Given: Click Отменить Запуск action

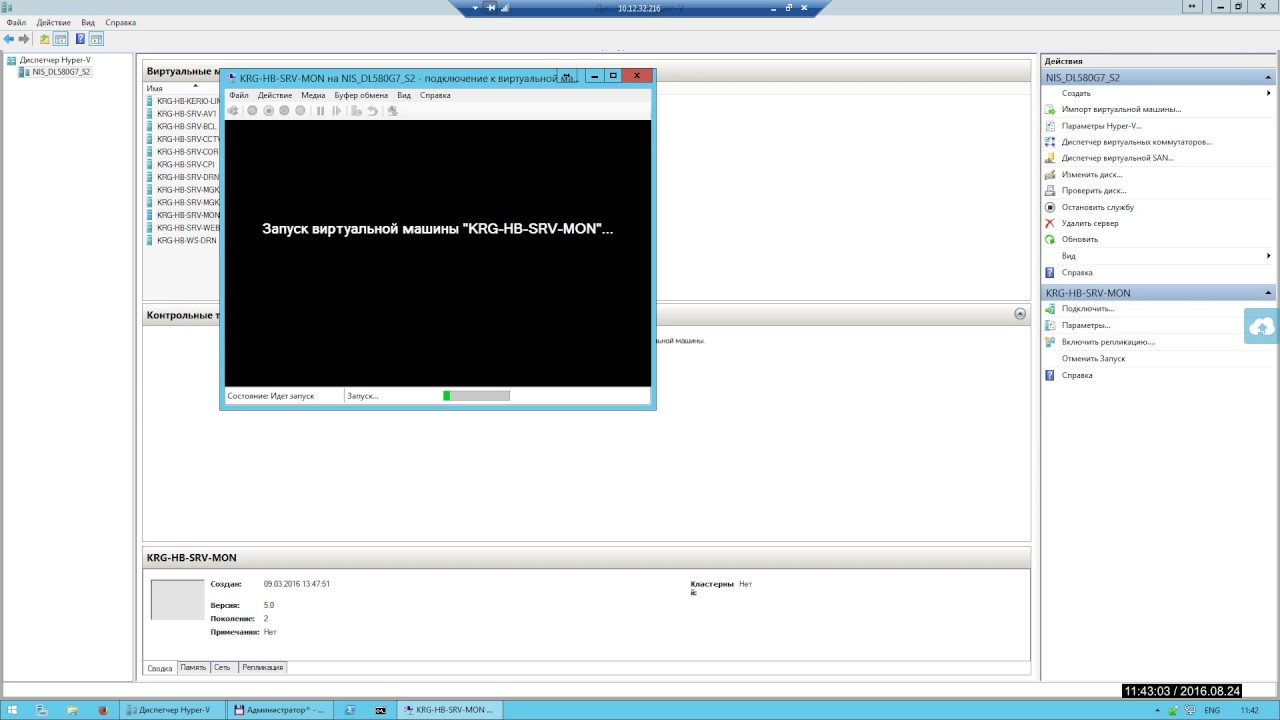Looking at the screenshot, I should [x=1093, y=358].
